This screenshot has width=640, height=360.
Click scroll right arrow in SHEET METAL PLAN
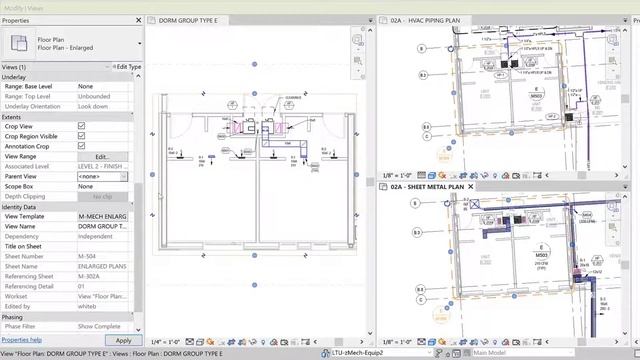(x=617, y=342)
